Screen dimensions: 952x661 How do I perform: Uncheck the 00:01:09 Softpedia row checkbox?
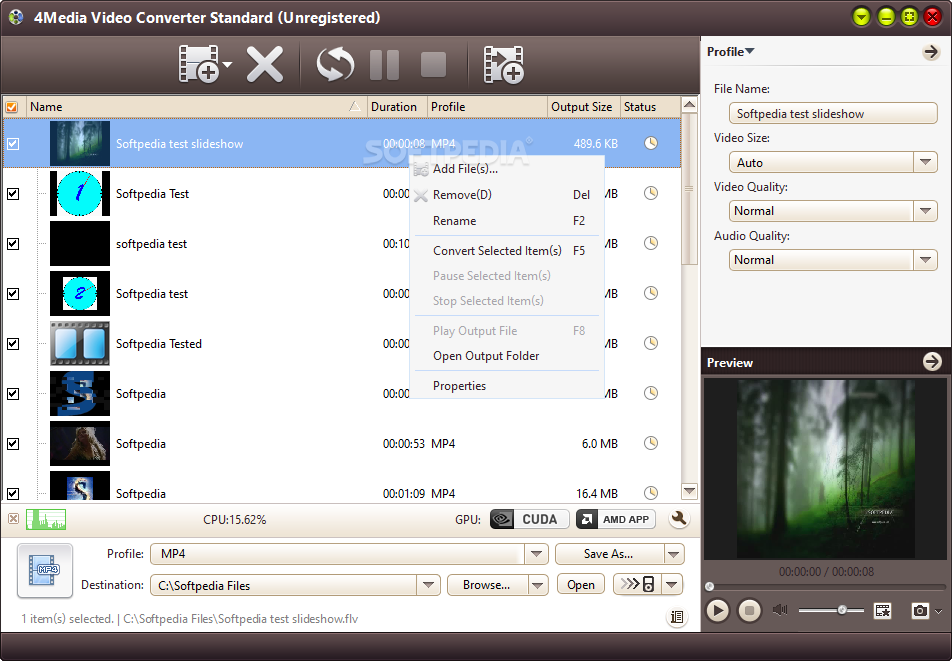[x=13, y=493]
